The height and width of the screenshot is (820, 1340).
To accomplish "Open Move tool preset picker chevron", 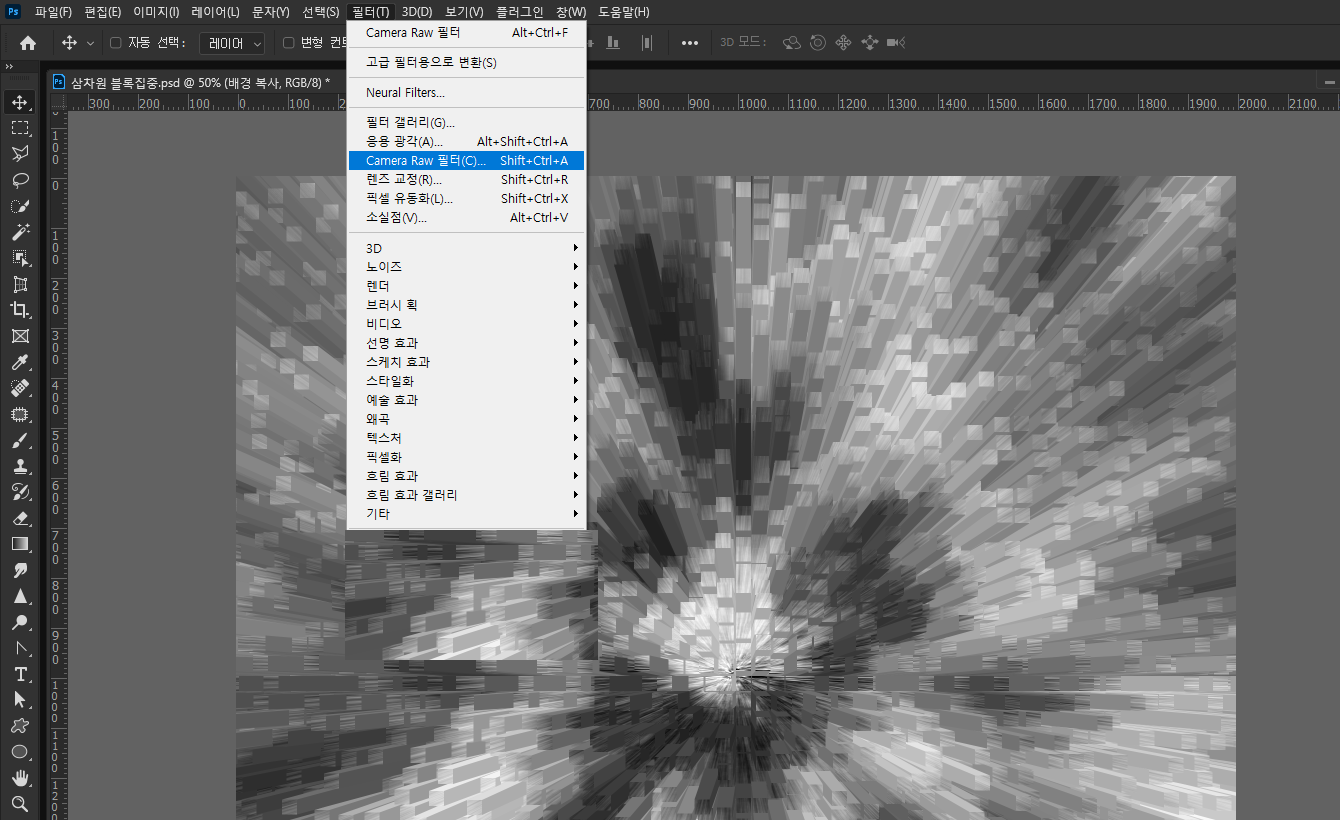I will point(91,43).
